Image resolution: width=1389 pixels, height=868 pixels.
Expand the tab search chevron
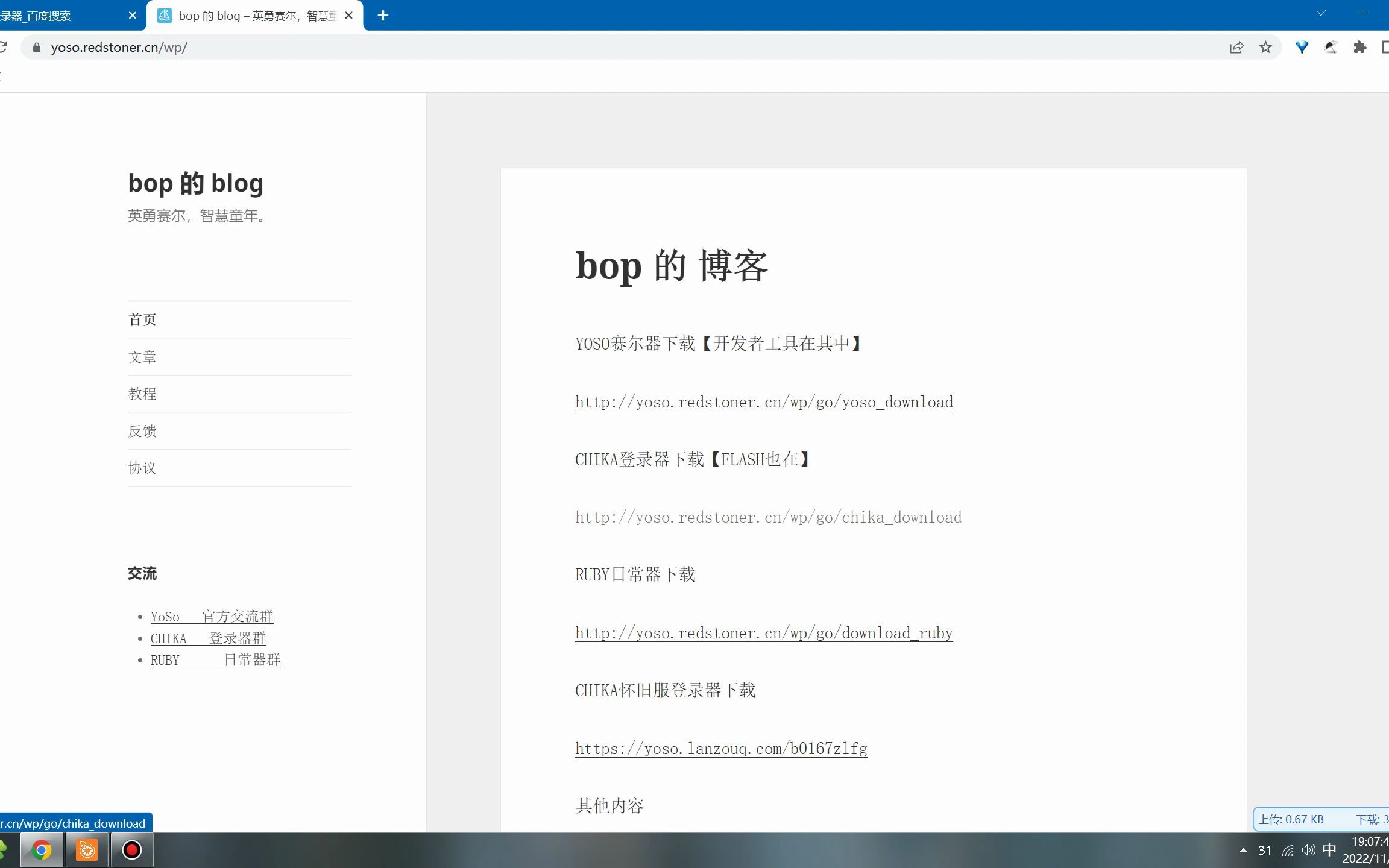point(1321,13)
